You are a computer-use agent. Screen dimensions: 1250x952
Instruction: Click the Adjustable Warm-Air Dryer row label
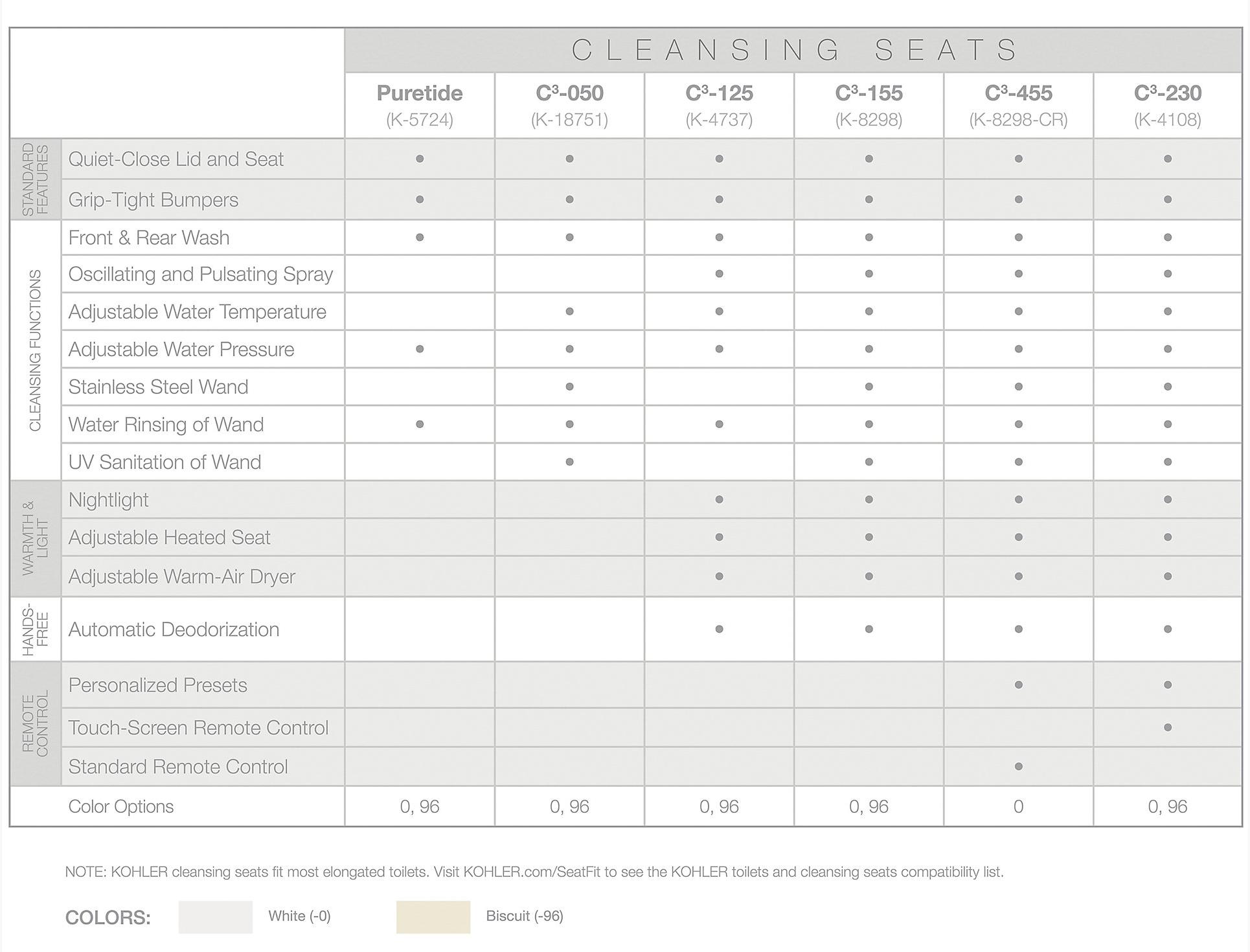[181, 576]
